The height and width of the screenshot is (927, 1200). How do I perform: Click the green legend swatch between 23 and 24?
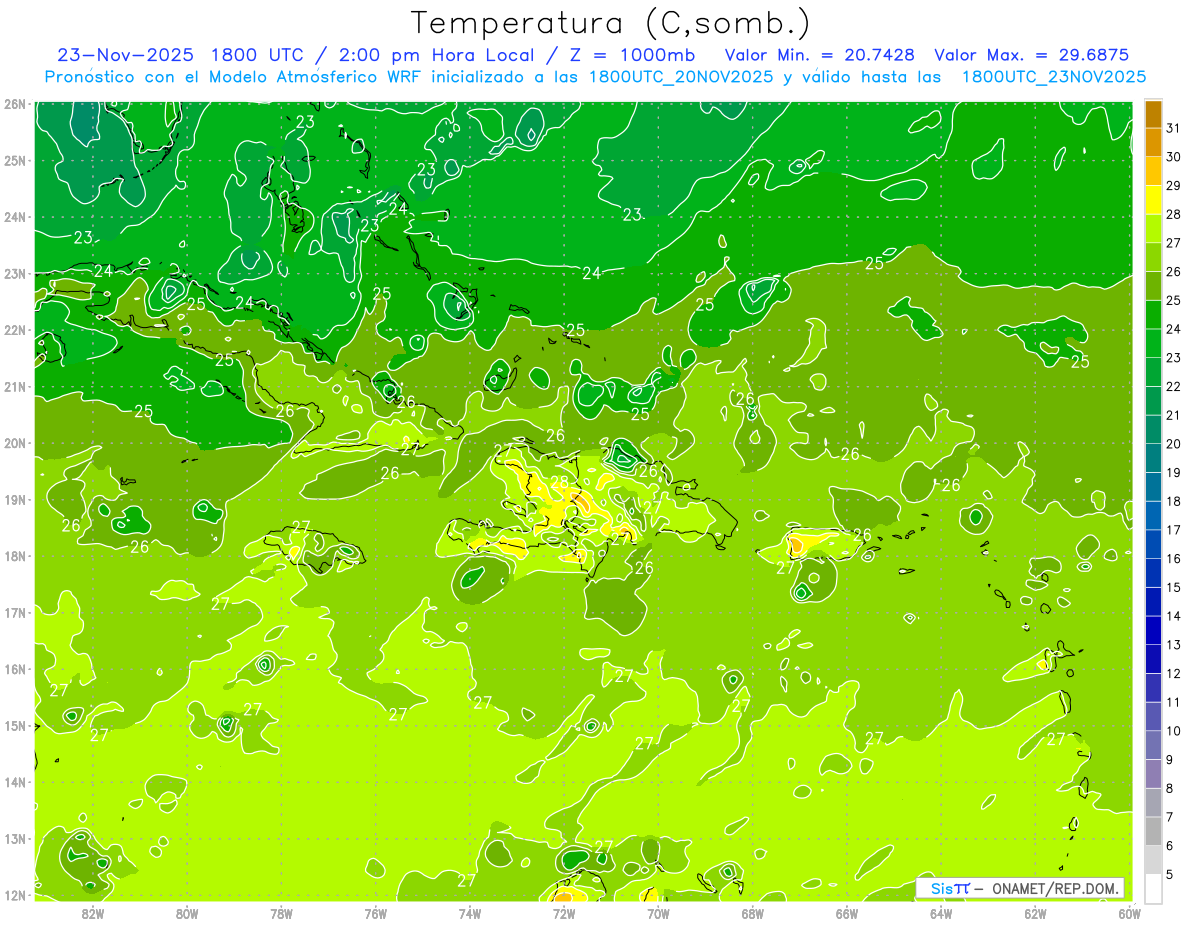click(1153, 343)
